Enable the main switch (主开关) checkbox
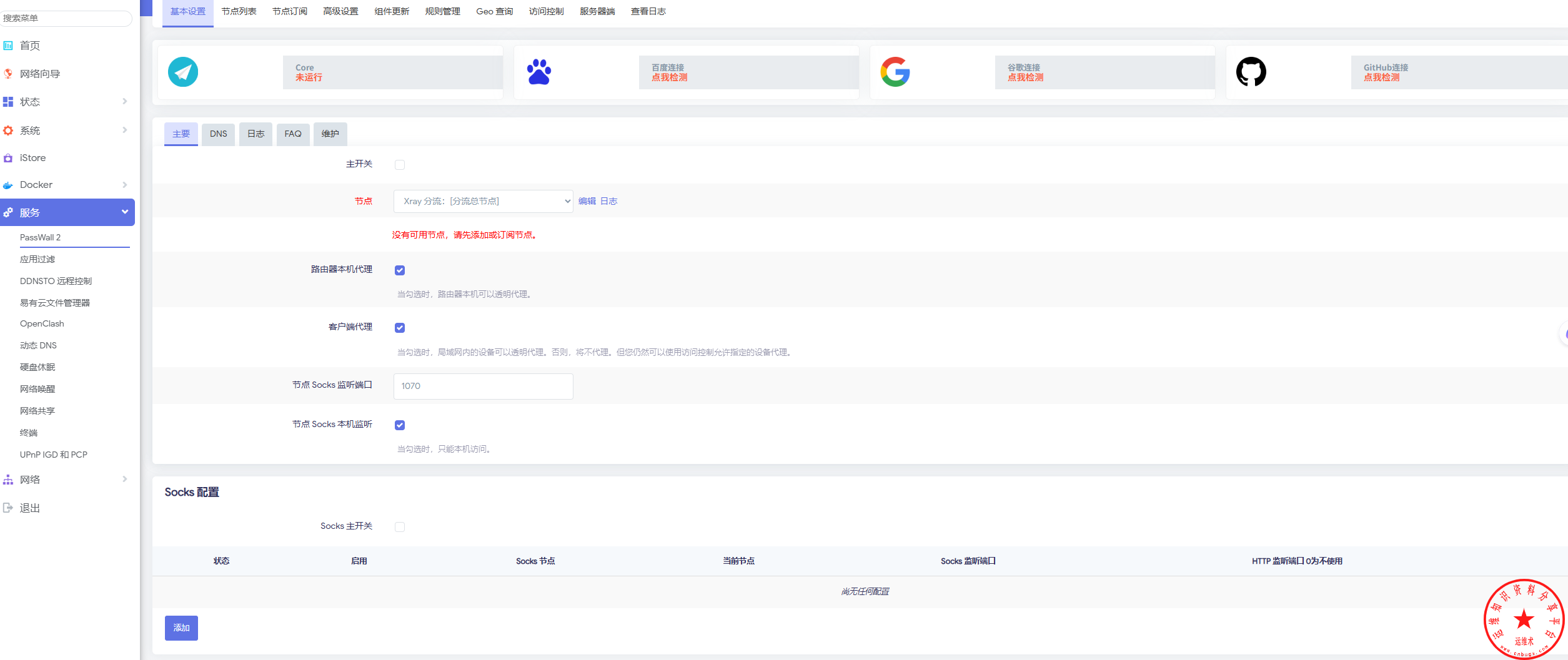This screenshot has width=1568, height=660. (400, 165)
